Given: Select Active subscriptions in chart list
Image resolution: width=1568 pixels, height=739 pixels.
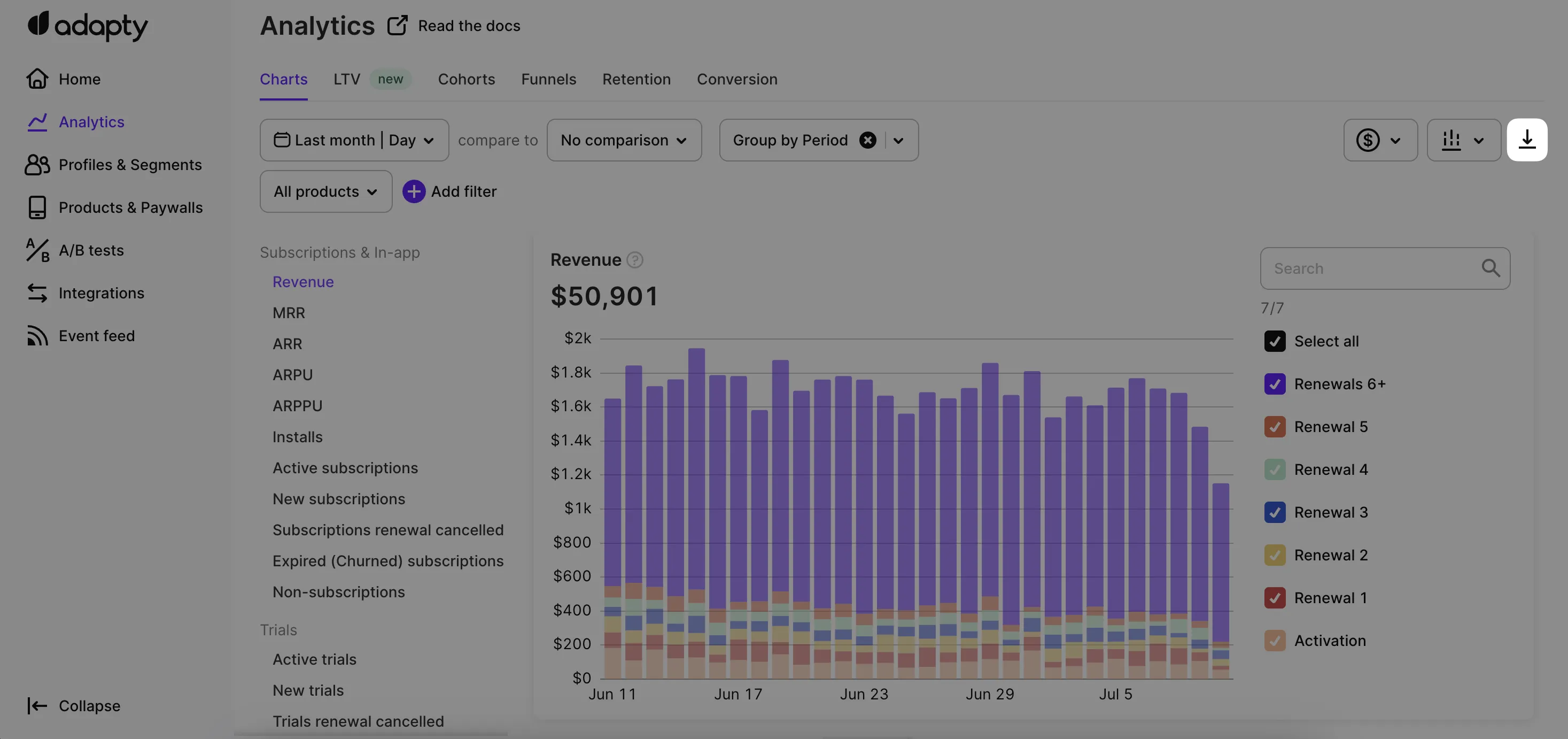Looking at the screenshot, I should pyautogui.click(x=345, y=468).
